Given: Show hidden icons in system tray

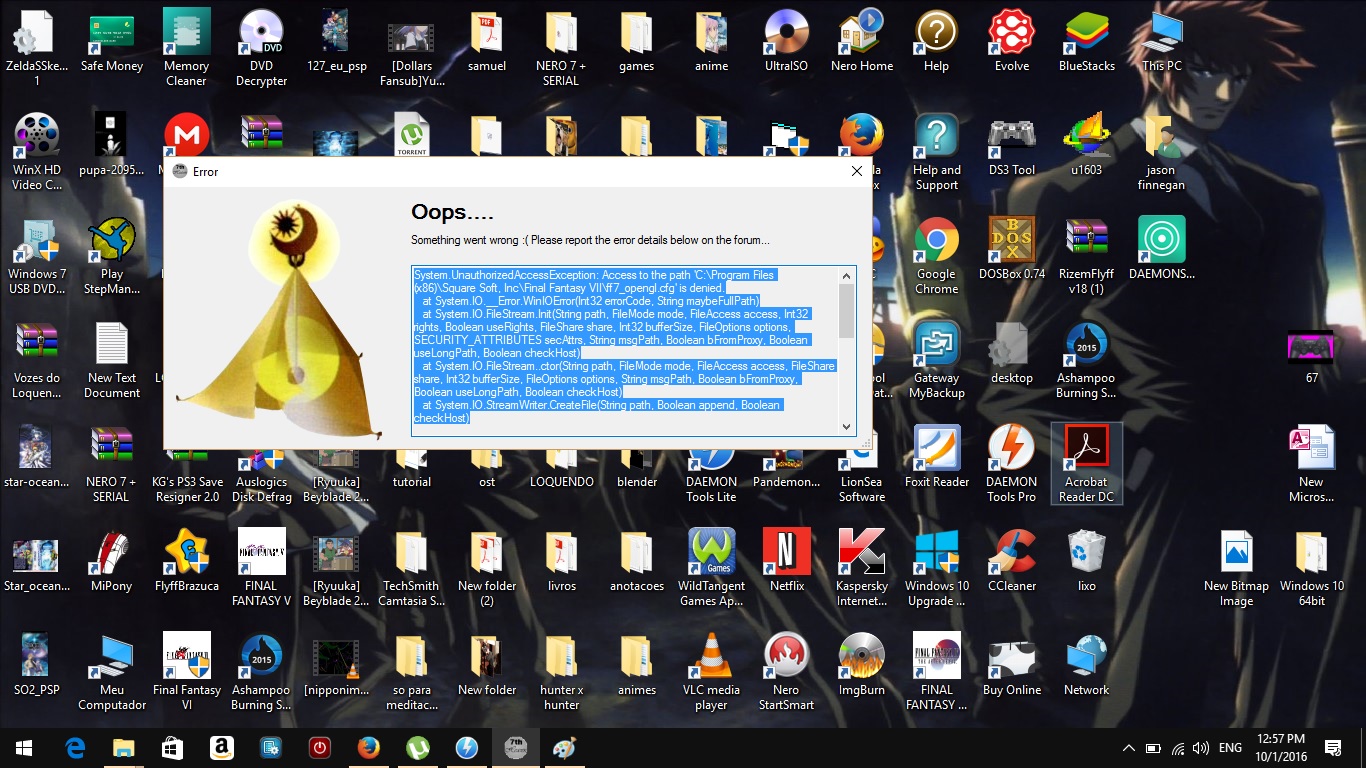Looking at the screenshot, I should 1129,748.
